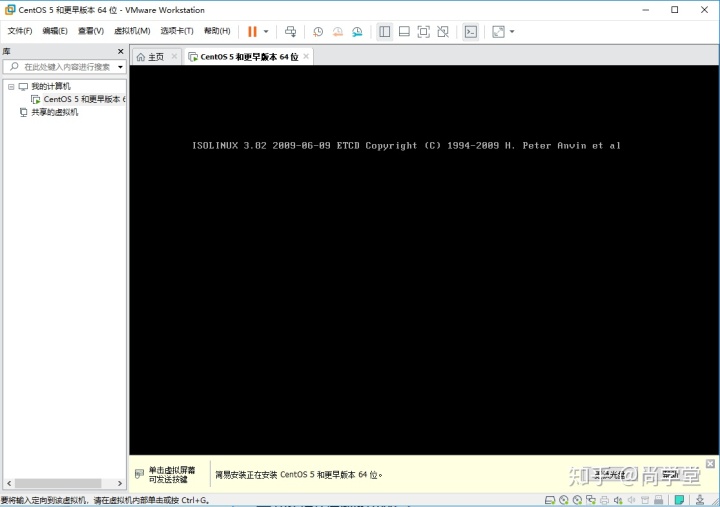
Task: Click the stretch guest display icon
Action: point(498,32)
